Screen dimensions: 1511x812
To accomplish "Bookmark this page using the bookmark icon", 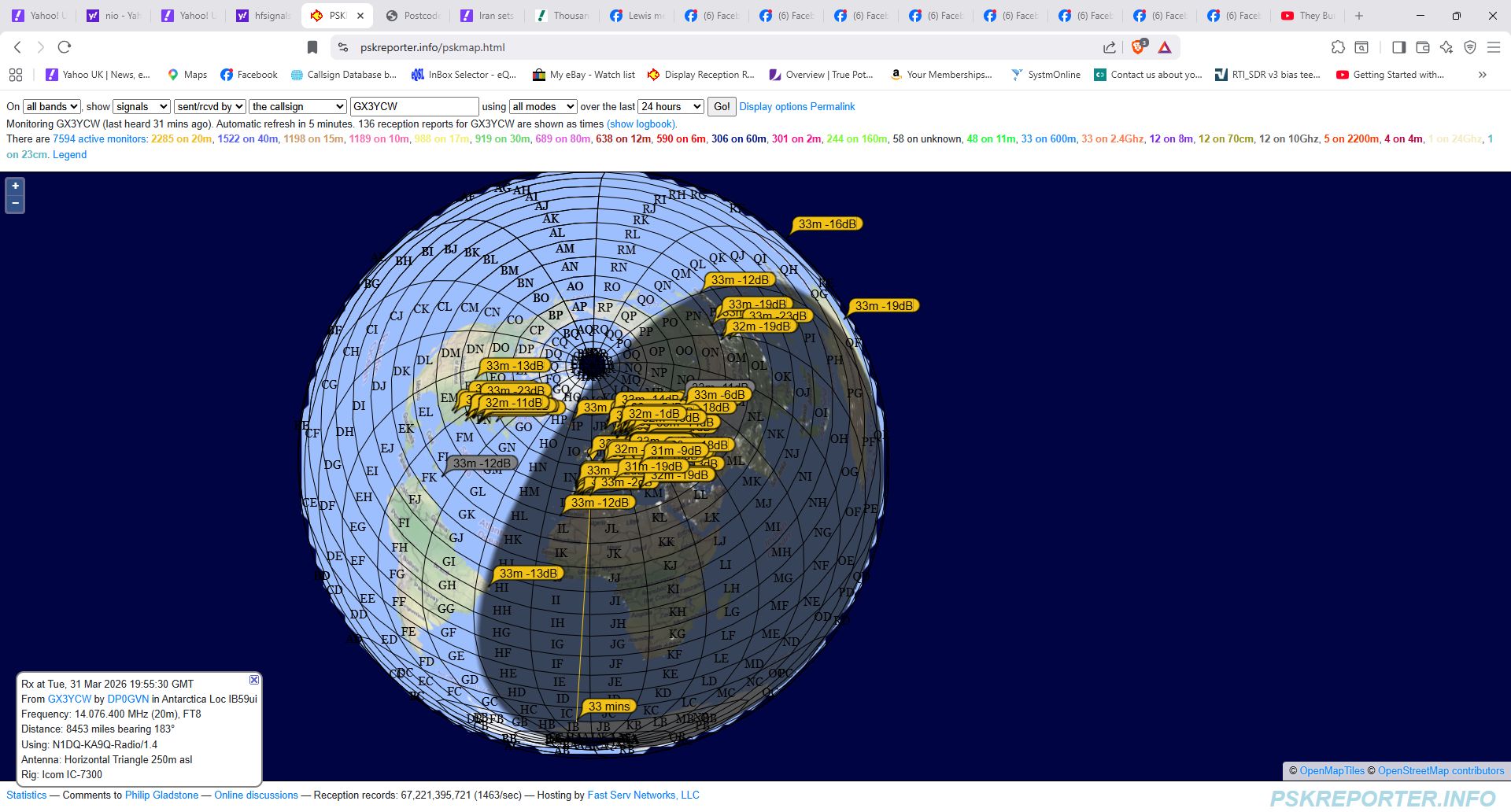I will coord(312,47).
